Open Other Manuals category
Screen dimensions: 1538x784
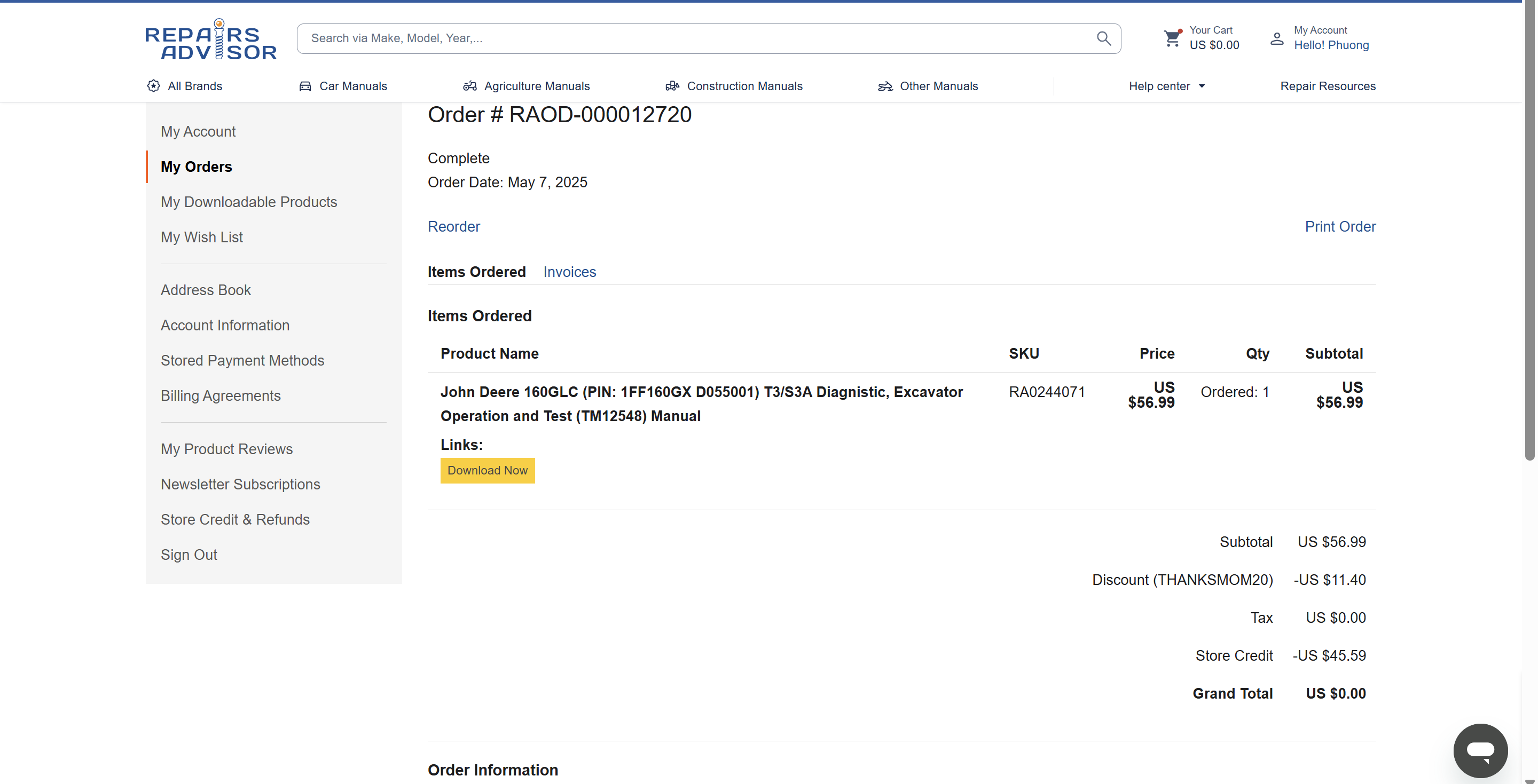click(928, 86)
